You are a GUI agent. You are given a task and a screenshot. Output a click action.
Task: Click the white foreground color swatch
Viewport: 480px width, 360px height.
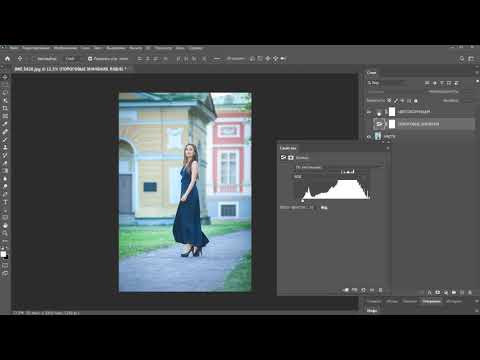tap(3, 254)
